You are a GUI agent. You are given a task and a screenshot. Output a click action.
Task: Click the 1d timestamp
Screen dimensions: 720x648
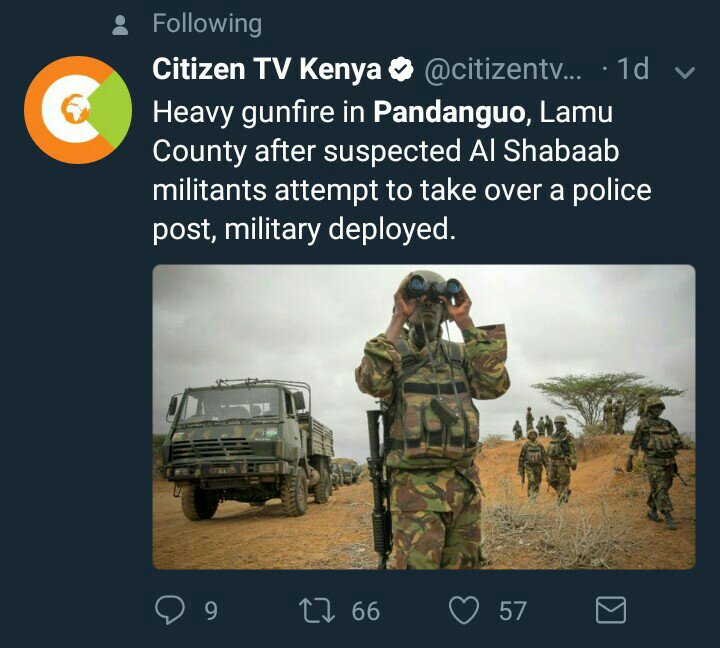pos(633,69)
